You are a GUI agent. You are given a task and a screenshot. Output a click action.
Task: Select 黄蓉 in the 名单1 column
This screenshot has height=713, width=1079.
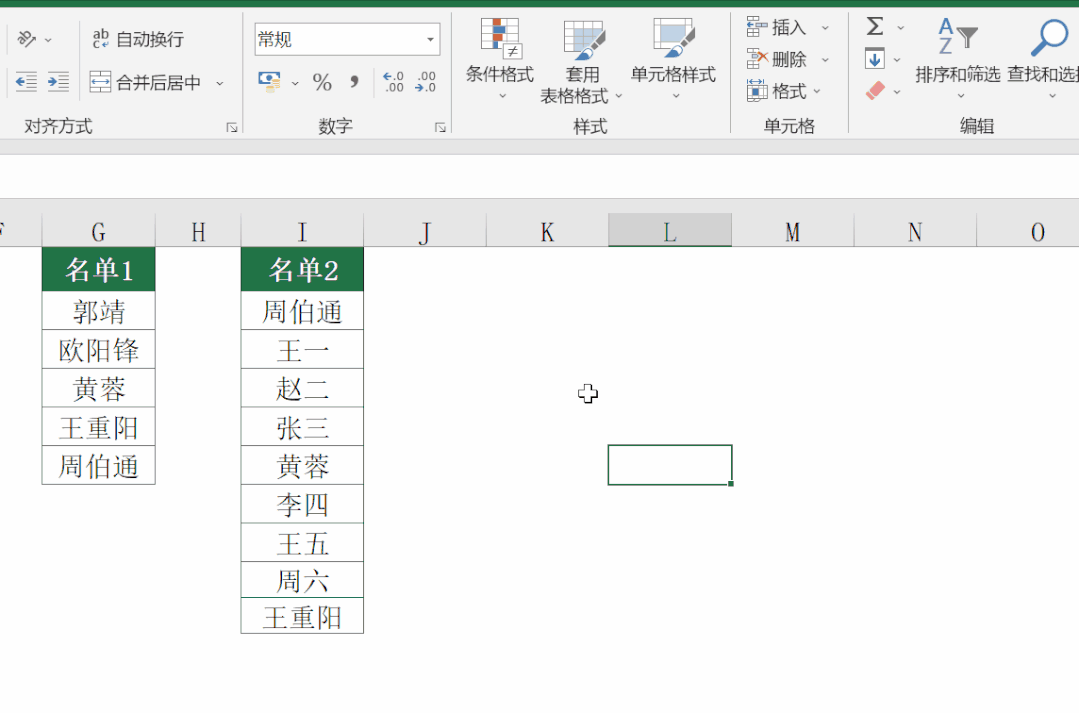98,388
